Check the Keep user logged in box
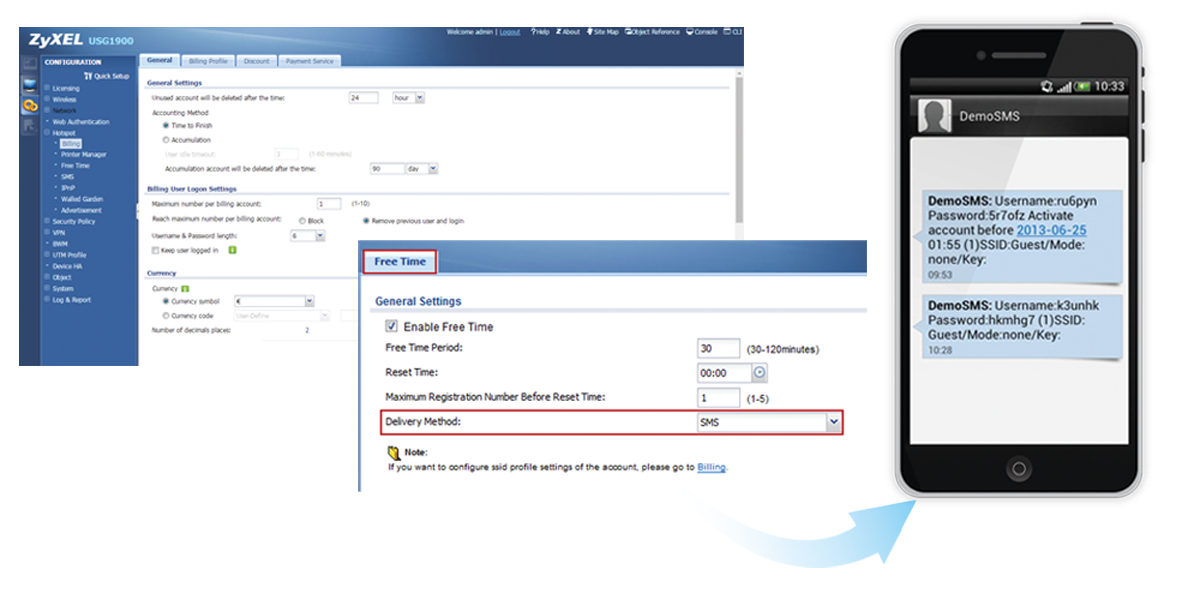 tap(154, 250)
